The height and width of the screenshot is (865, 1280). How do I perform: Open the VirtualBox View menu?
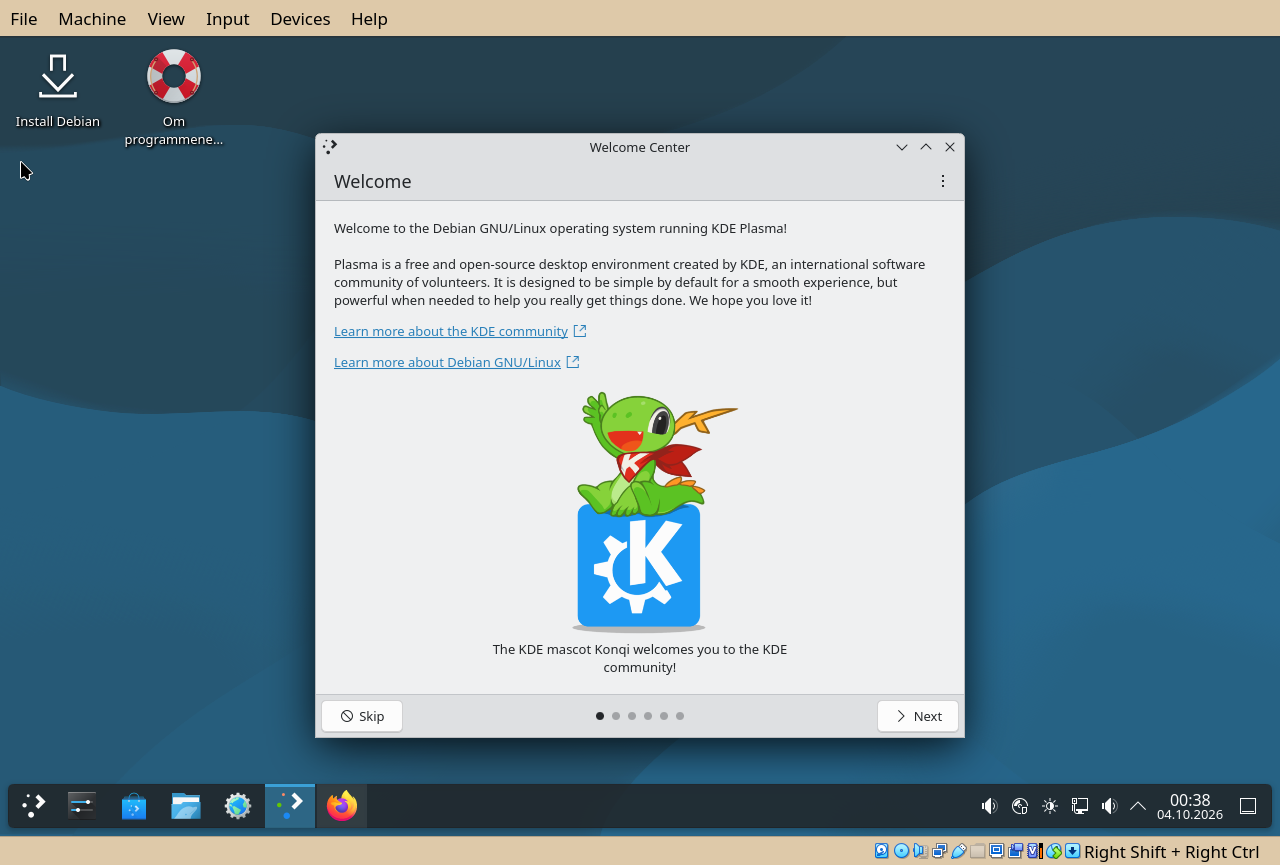[166, 19]
